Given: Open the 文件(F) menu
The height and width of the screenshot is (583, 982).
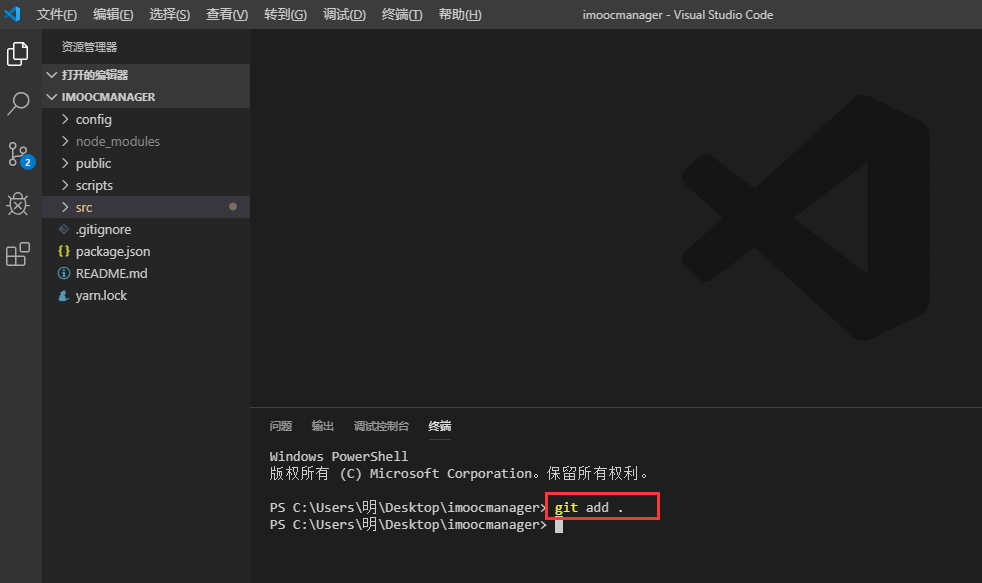Looking at the screenshot, I should (57, 15).
